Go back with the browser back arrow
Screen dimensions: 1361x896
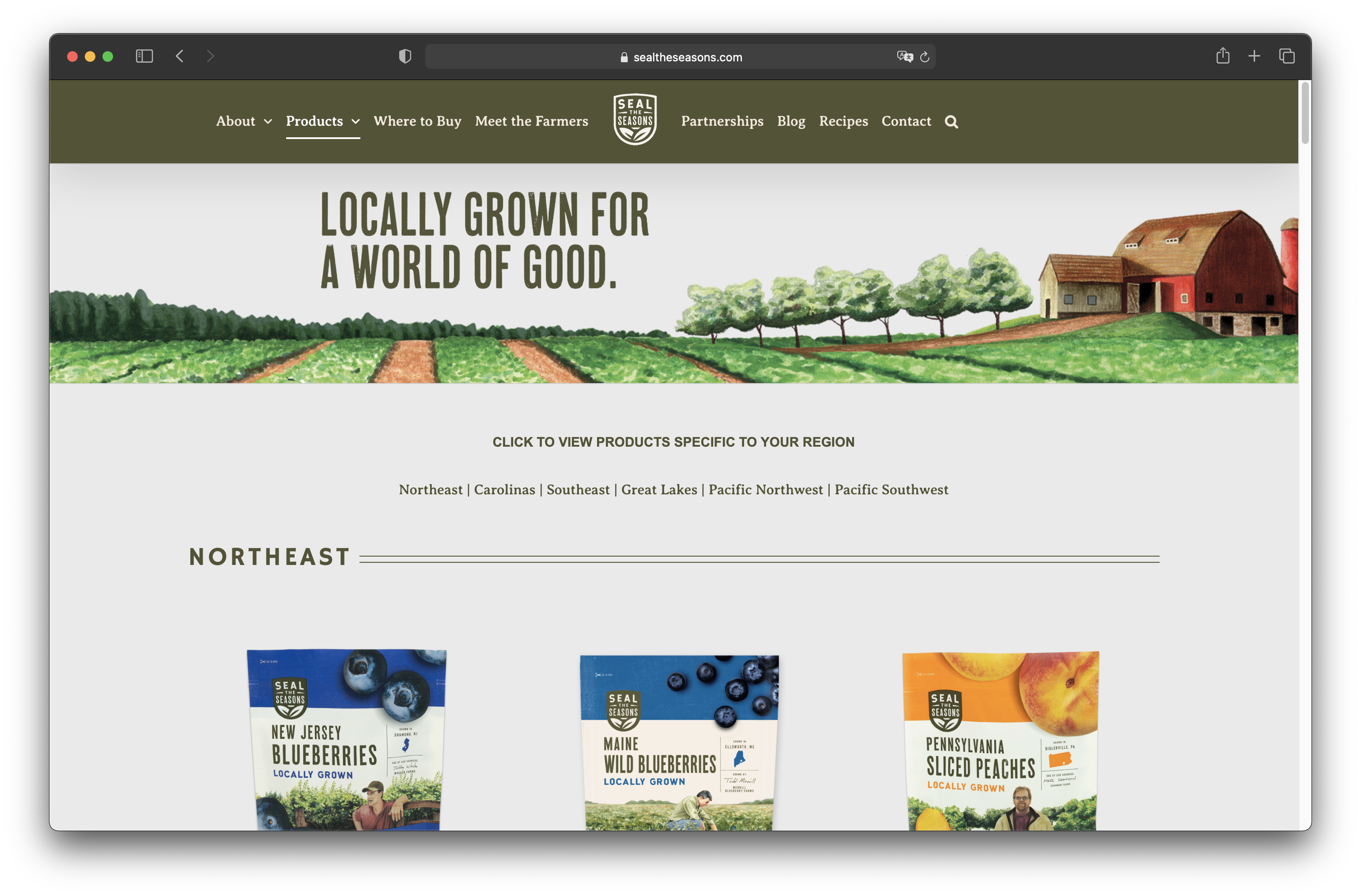click(180, 56)
